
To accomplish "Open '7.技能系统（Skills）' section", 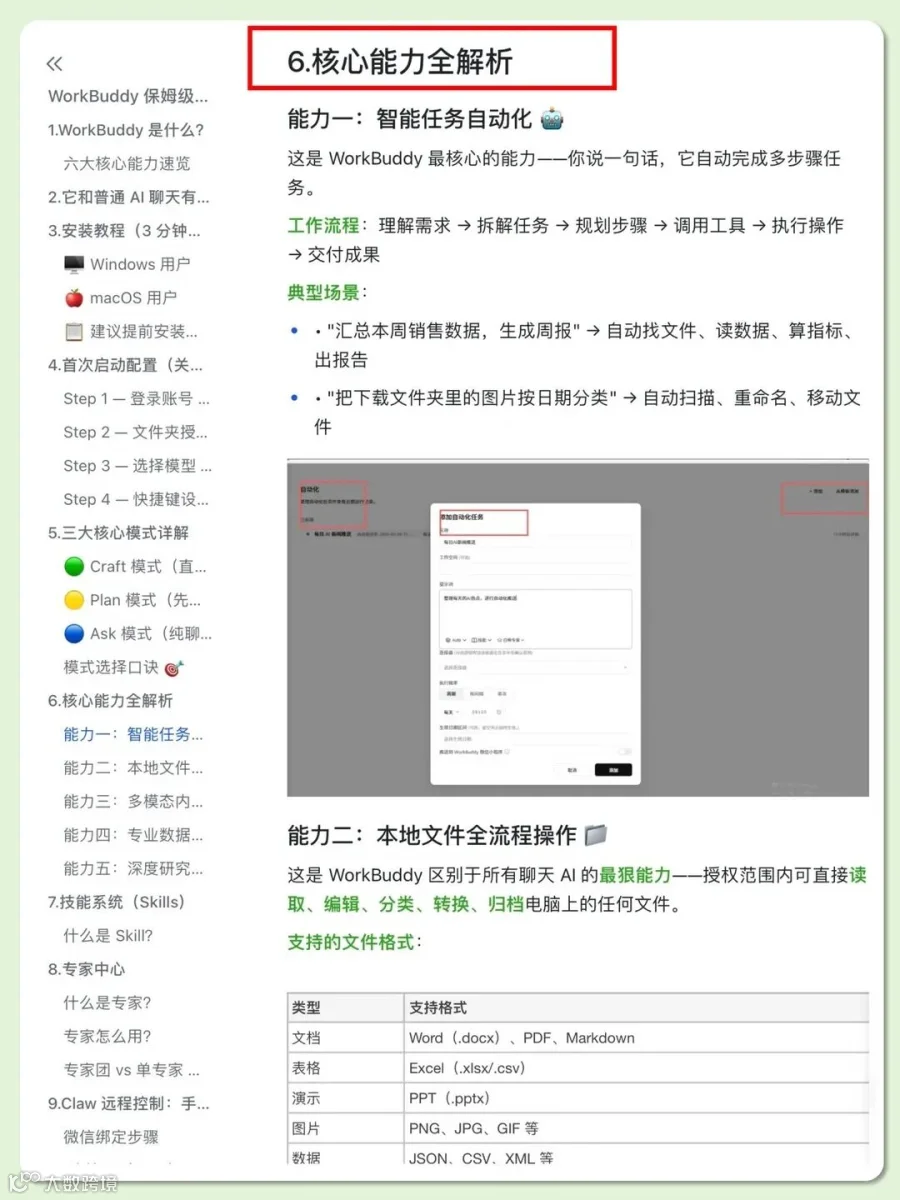I will (116, 902).
